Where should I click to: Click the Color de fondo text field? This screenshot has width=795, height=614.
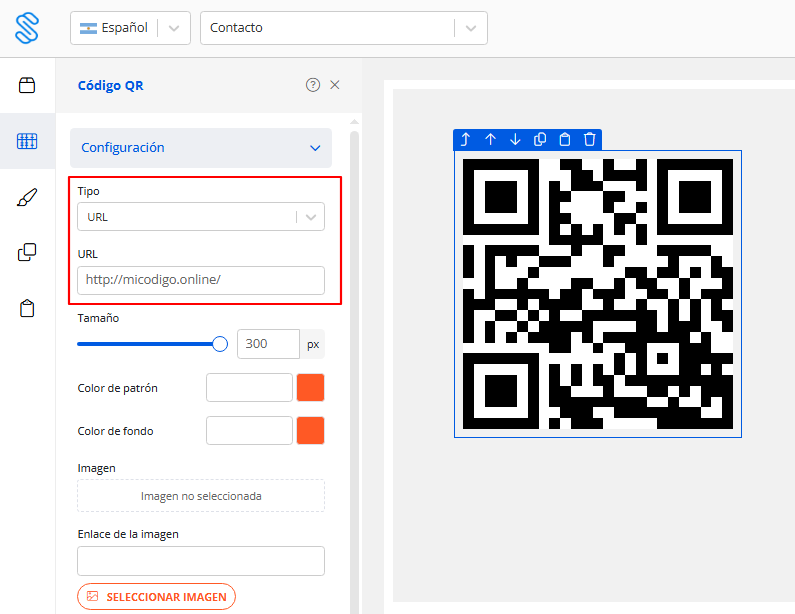click(x=249, y=430)
